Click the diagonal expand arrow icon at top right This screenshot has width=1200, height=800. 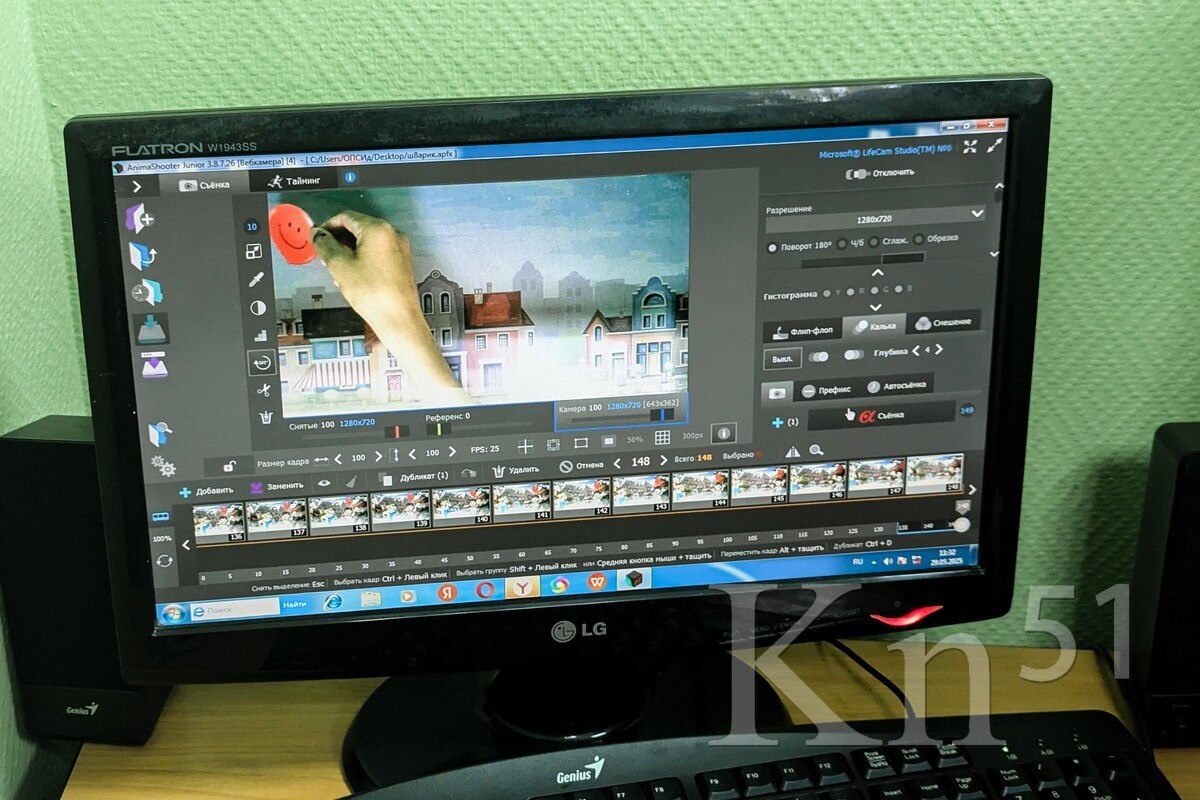tap(994, 144)
